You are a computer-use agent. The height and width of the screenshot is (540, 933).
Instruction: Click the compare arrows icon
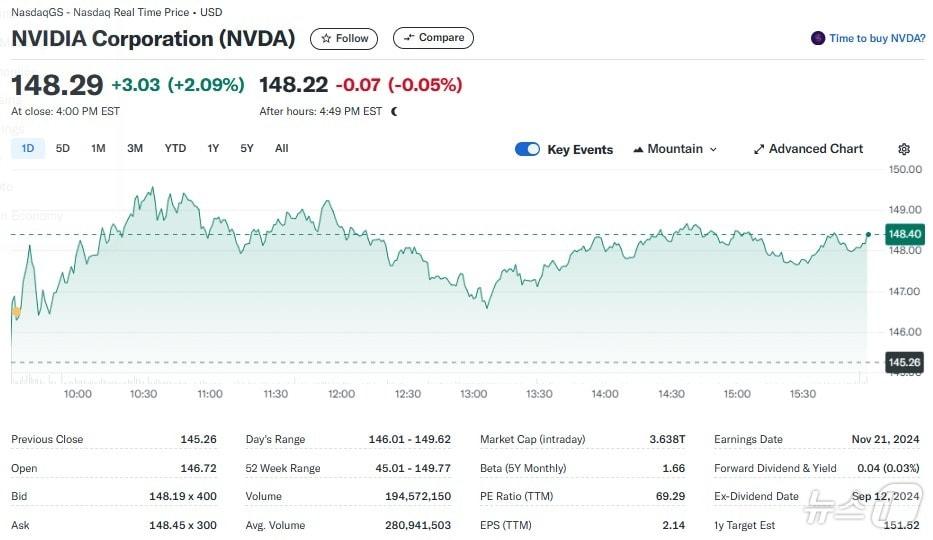click(408, 38)
